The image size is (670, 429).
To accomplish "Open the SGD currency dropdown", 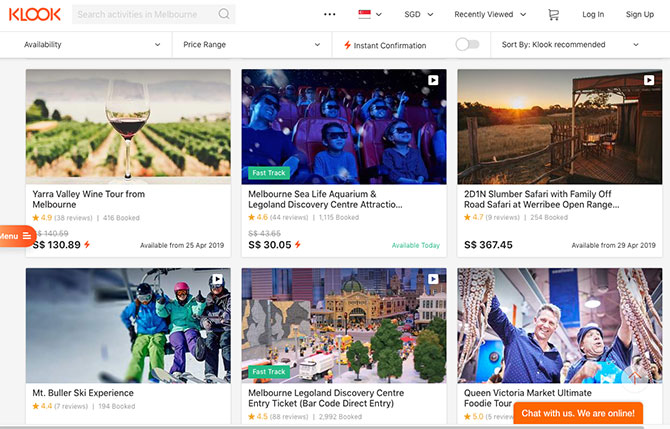I will 419,15.
